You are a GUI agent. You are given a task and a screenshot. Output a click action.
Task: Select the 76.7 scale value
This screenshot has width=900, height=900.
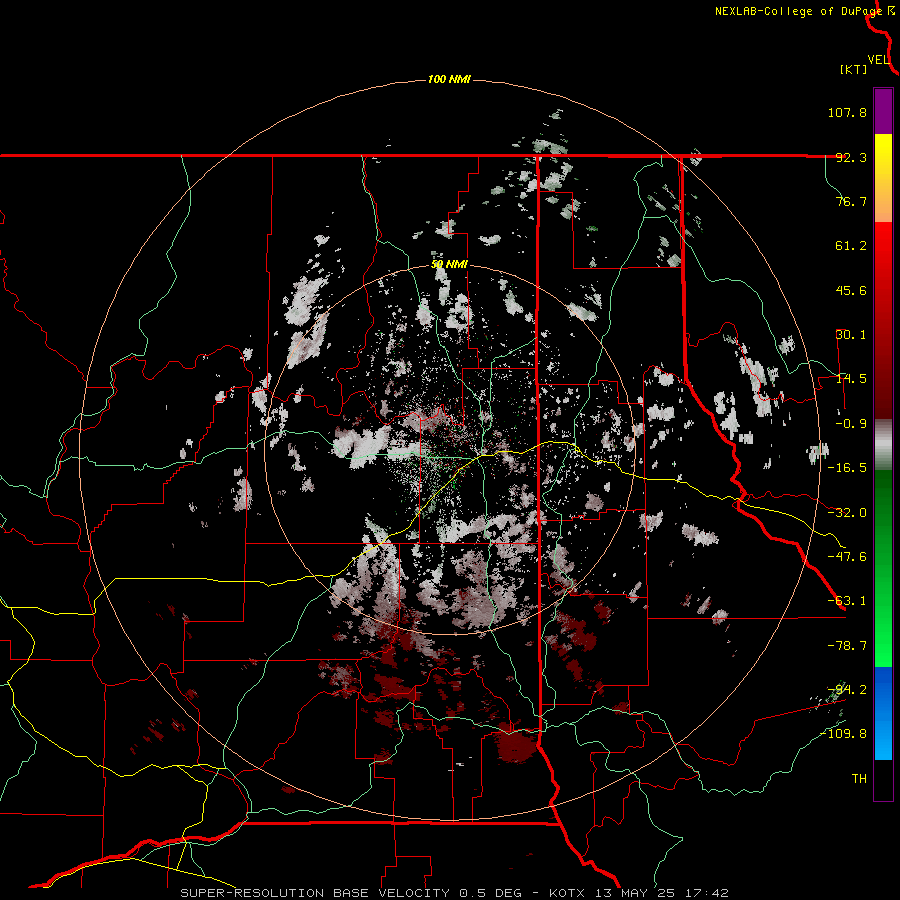(x=851, y=201)
